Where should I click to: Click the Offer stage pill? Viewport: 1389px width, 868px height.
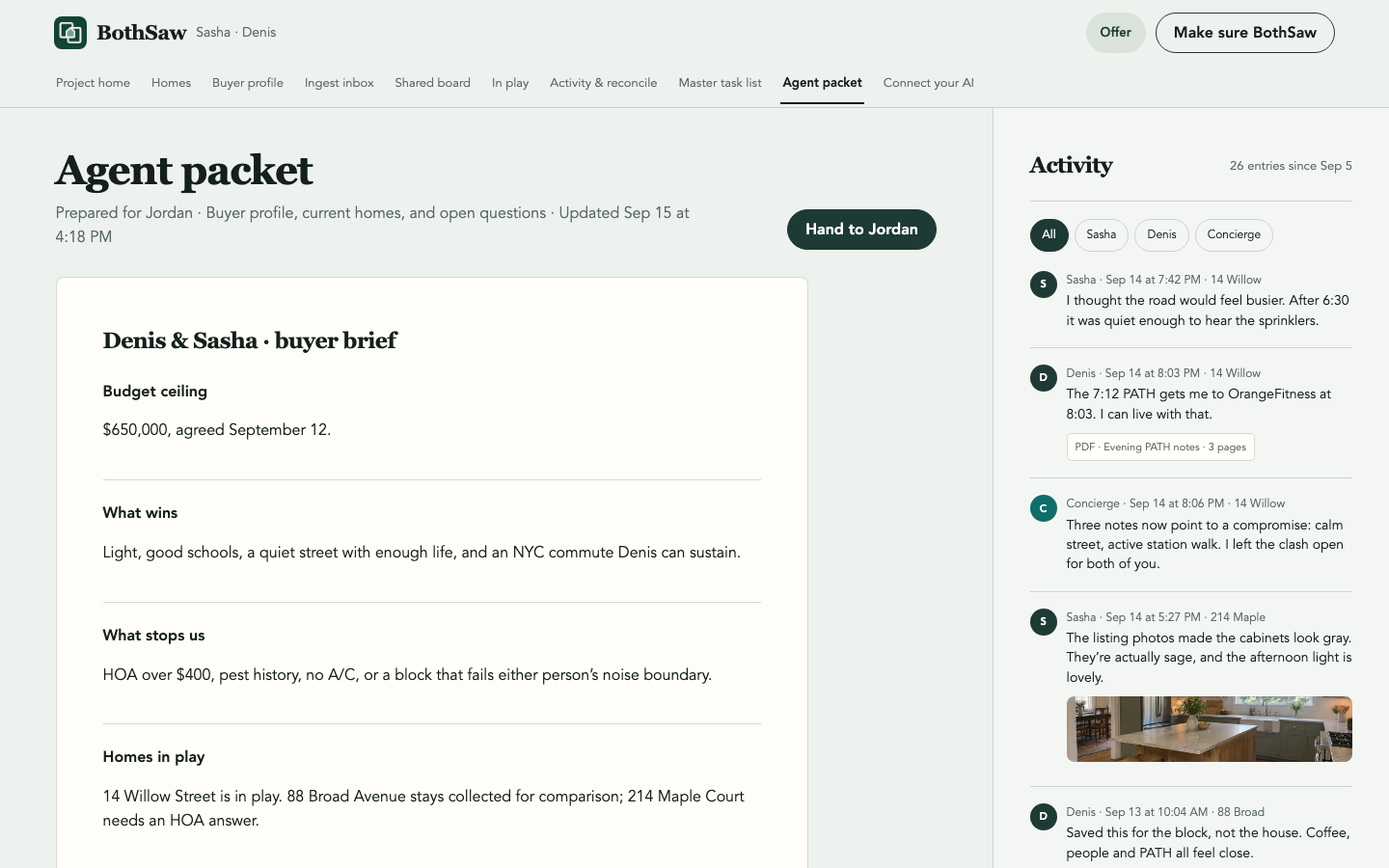click(1115, 33)
